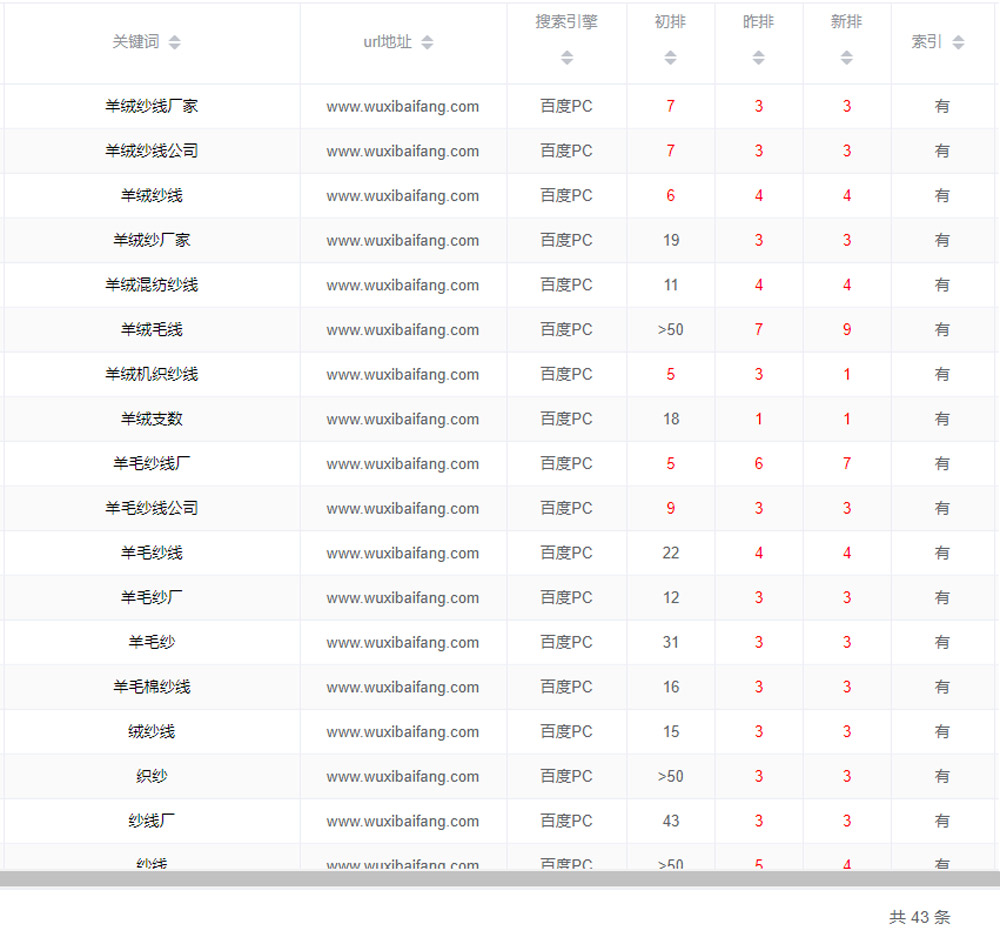1000x944 pixels.
Task: Click the horizontal scrollbar below the table
Action: pyautogui.click(x=500, y=879)
